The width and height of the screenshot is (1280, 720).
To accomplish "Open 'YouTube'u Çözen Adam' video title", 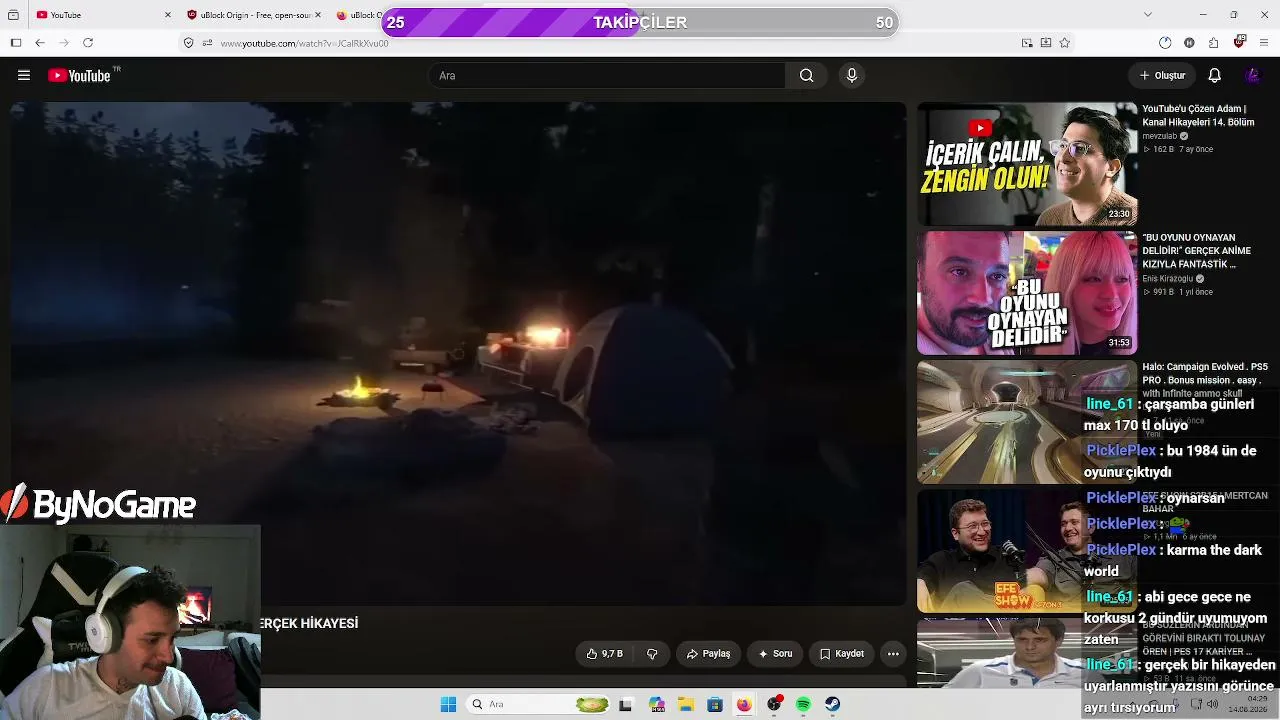I will click(x=1198, y=115).
